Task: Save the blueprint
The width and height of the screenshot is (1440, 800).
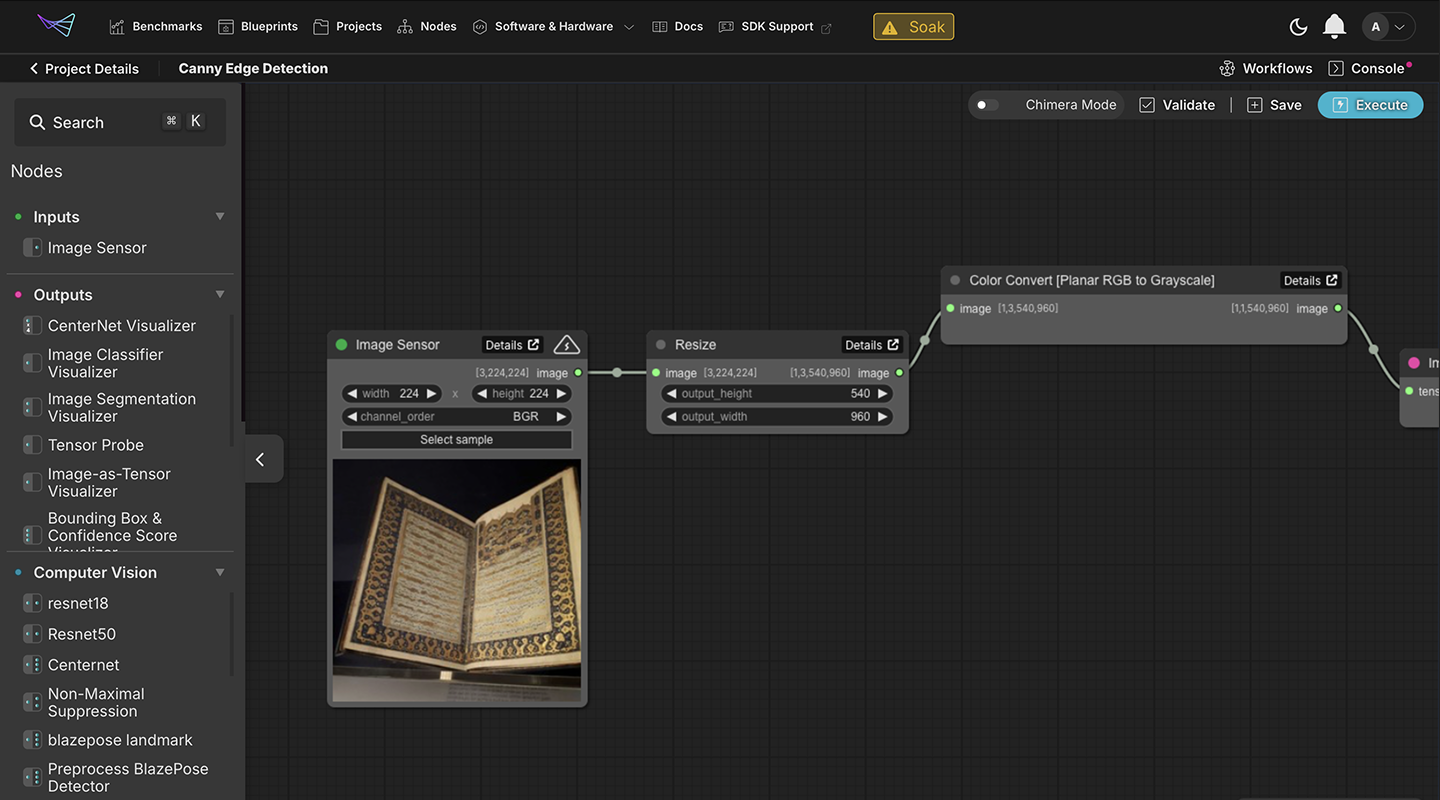Action: pyautogui.click(x=1274, y=105)
